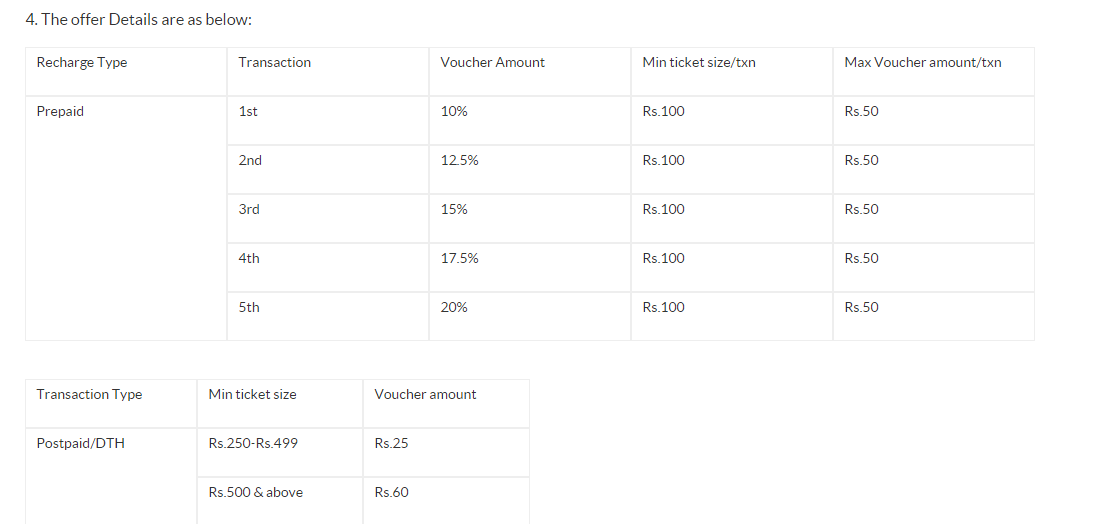Click the 15% voucher amount cell
Image resolution: width=1099 pixels, height=524 pixels.
454,210
